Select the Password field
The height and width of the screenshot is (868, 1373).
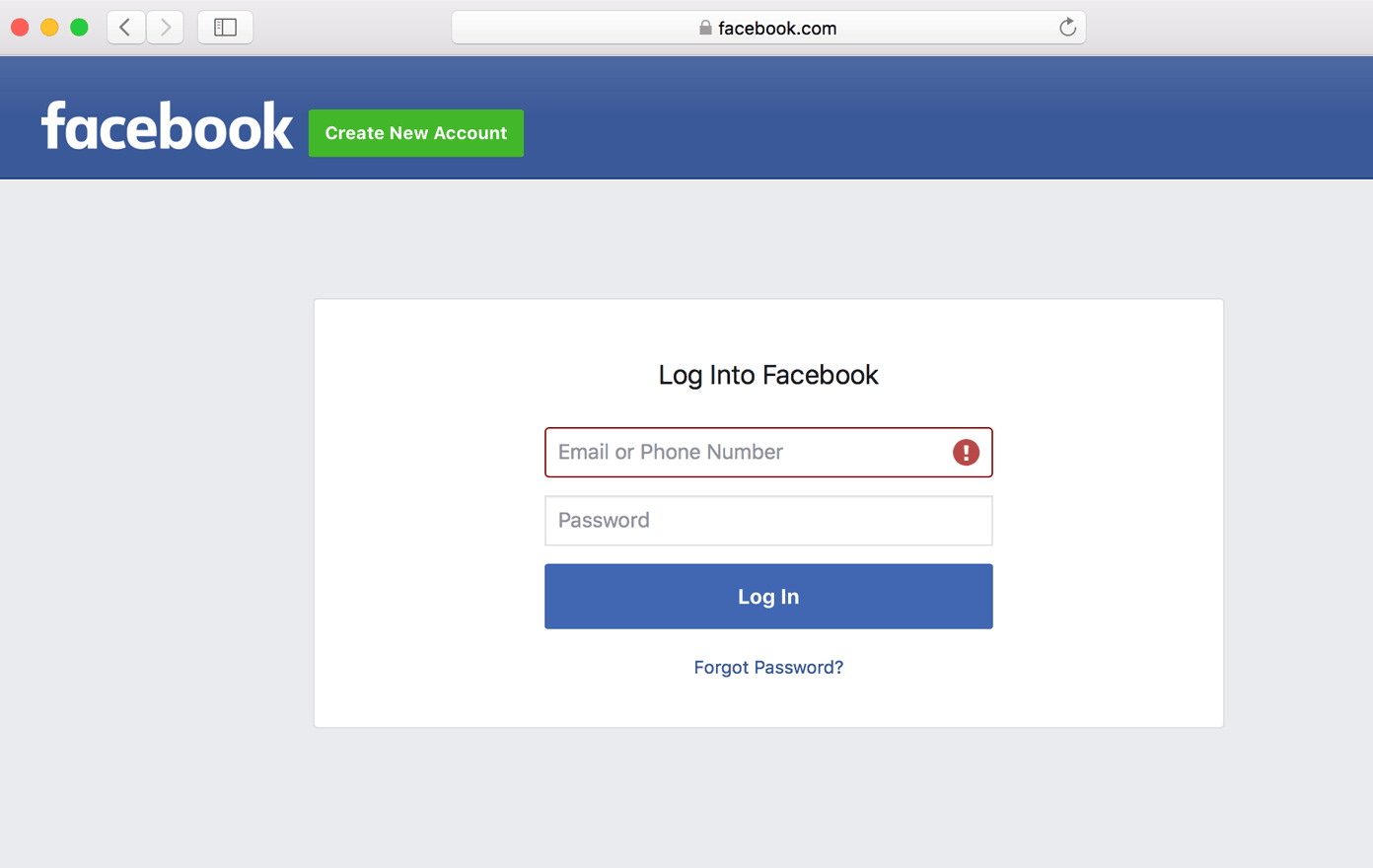pos(768,520)
